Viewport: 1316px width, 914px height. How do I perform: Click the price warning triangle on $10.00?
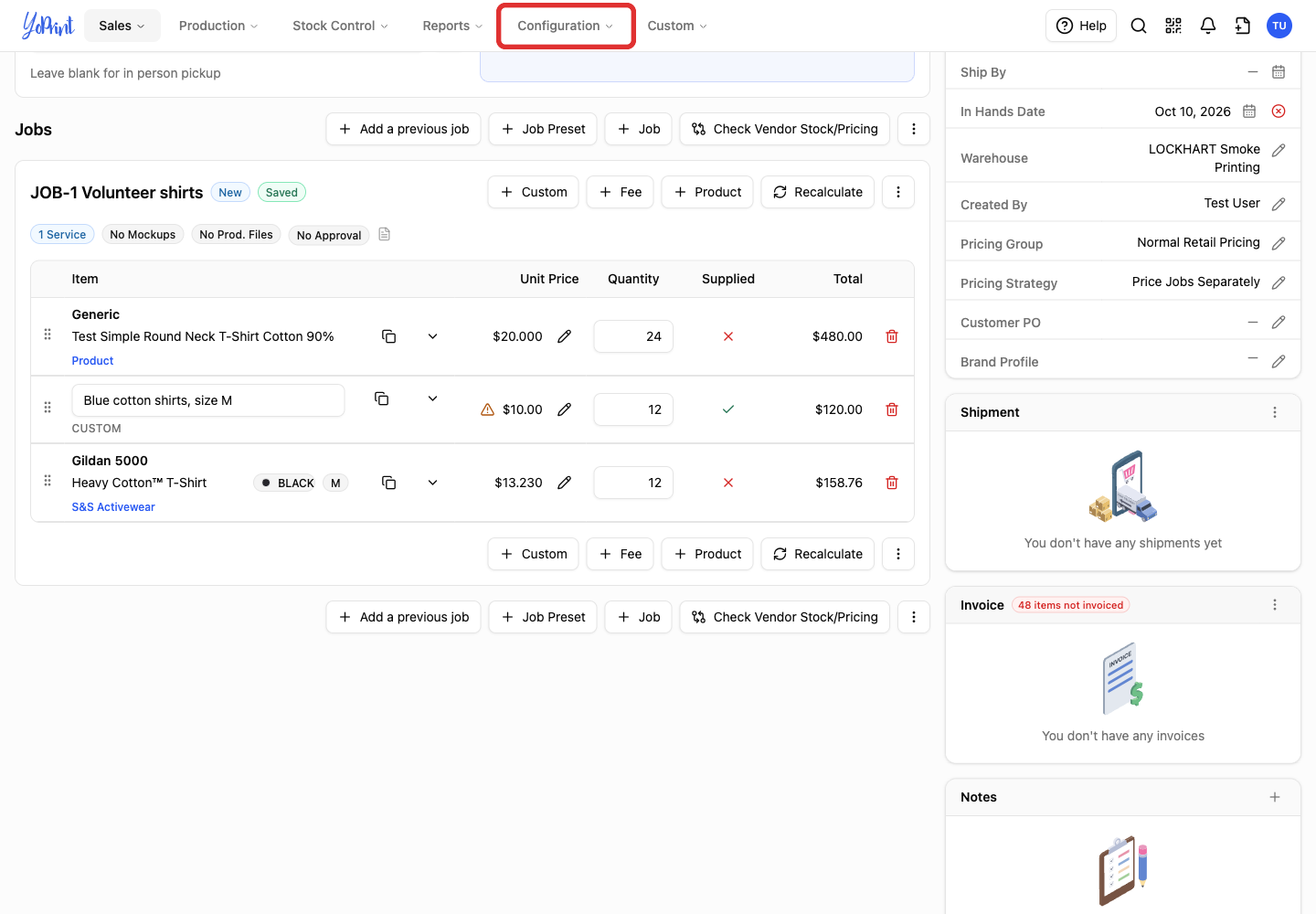click(x=488, y=409)
